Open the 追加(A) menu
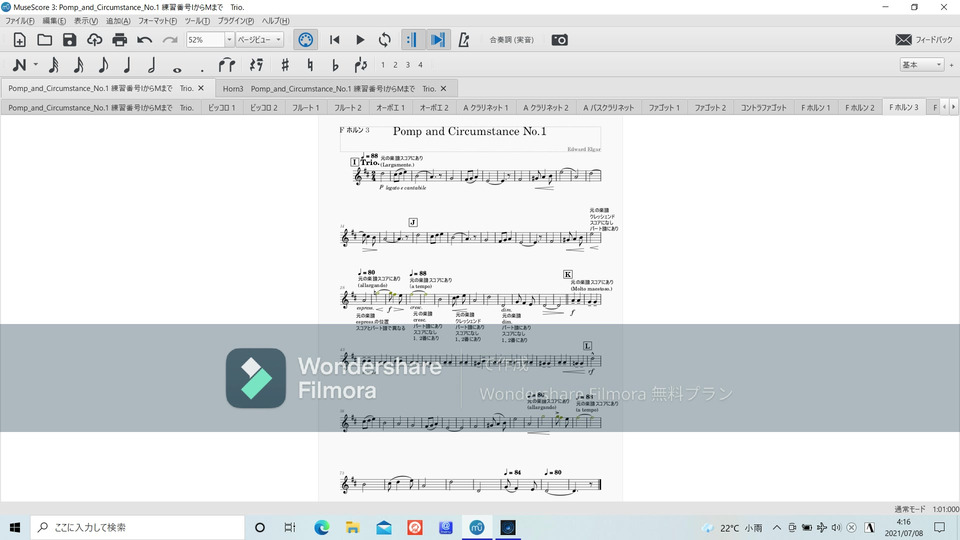 pos(118,21)
